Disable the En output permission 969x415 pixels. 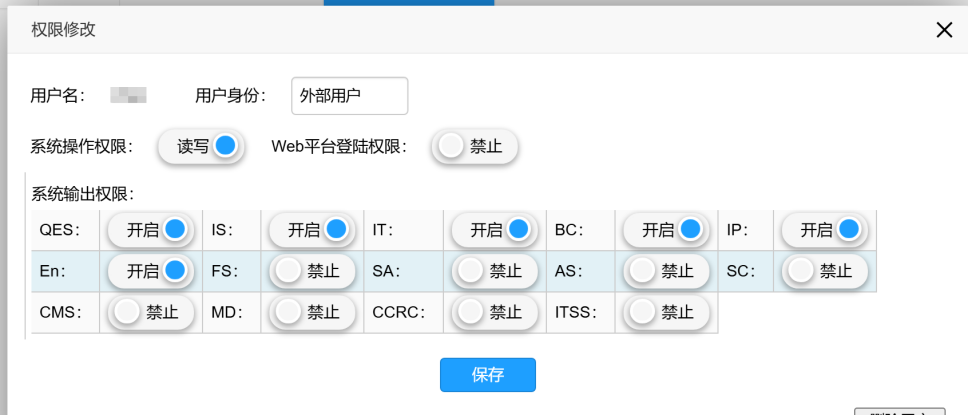150,271
